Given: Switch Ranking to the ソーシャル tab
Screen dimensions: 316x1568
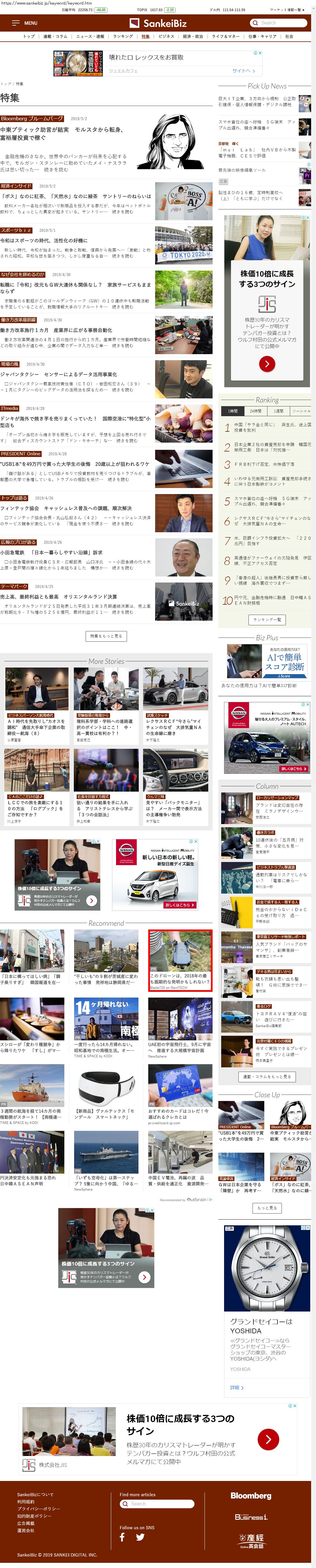Looking at the screenshot, I should coord(300,411).
